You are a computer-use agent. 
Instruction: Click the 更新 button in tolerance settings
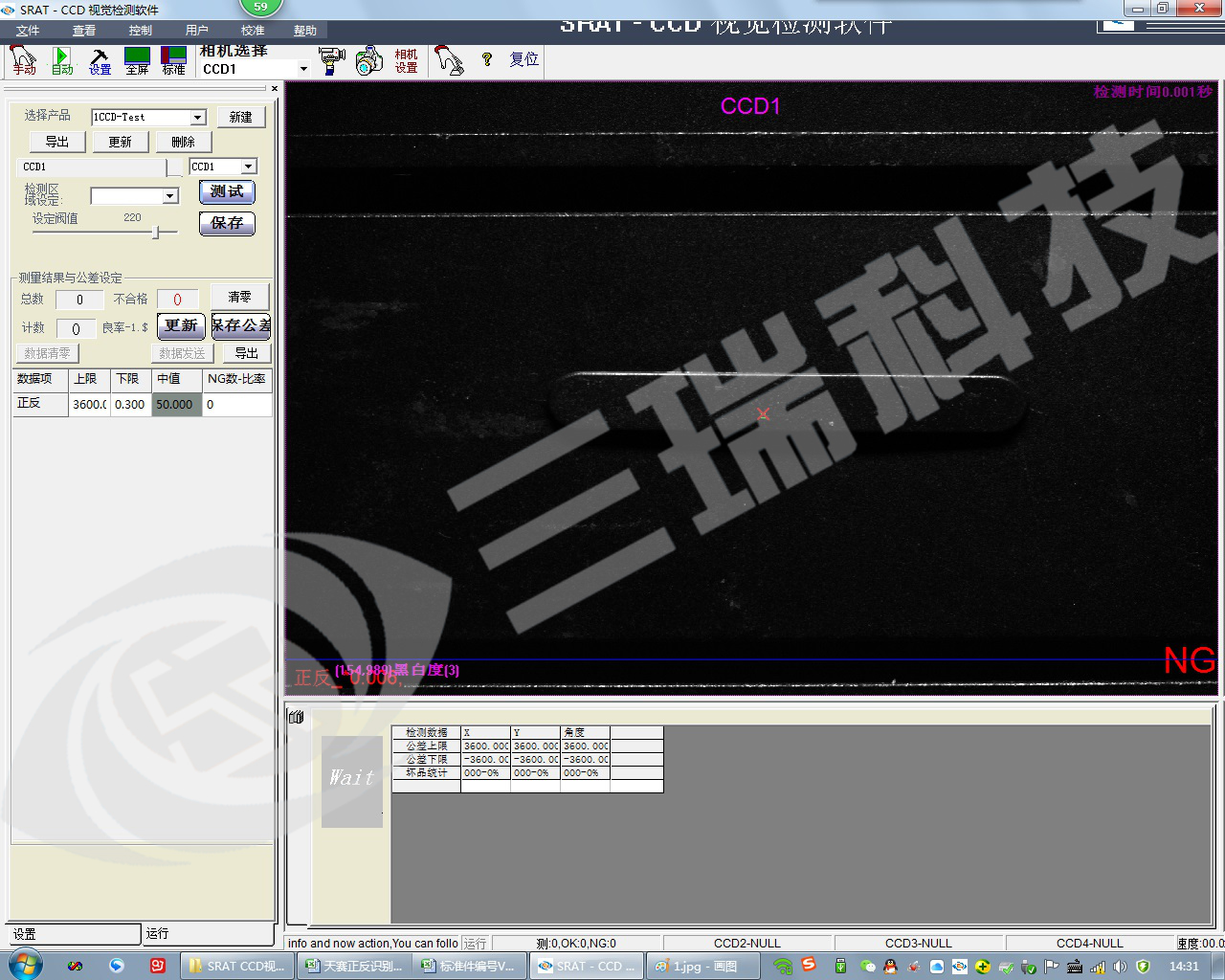coord(181,326)
